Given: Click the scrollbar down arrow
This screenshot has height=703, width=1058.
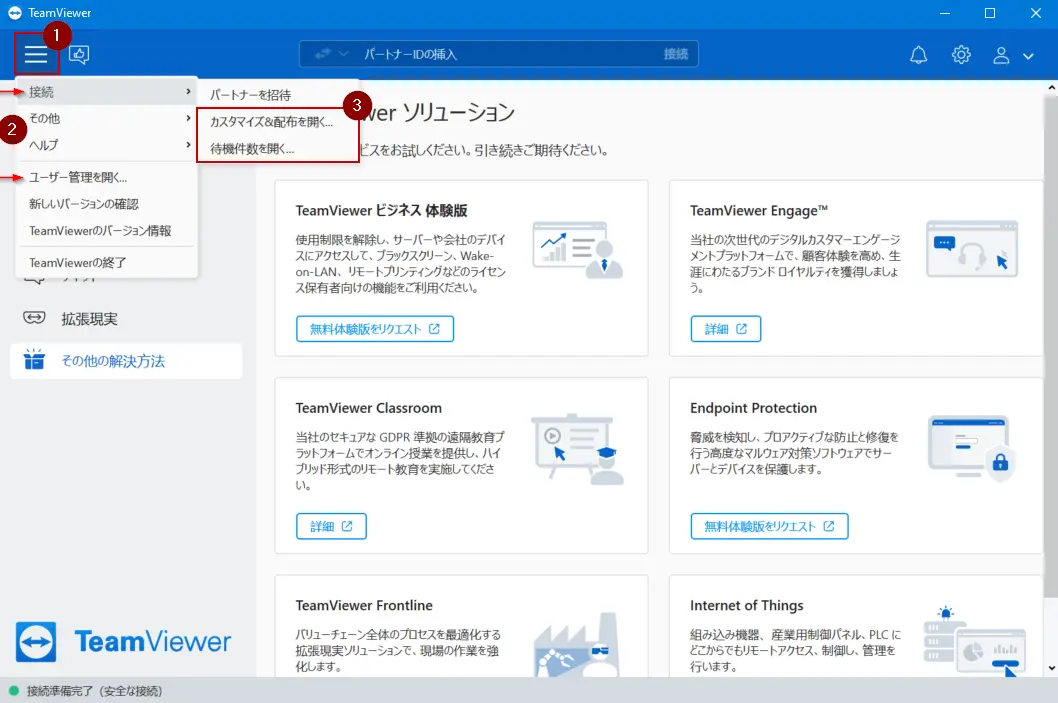Looking at the screenshot, I should (x=1051, y=668).
